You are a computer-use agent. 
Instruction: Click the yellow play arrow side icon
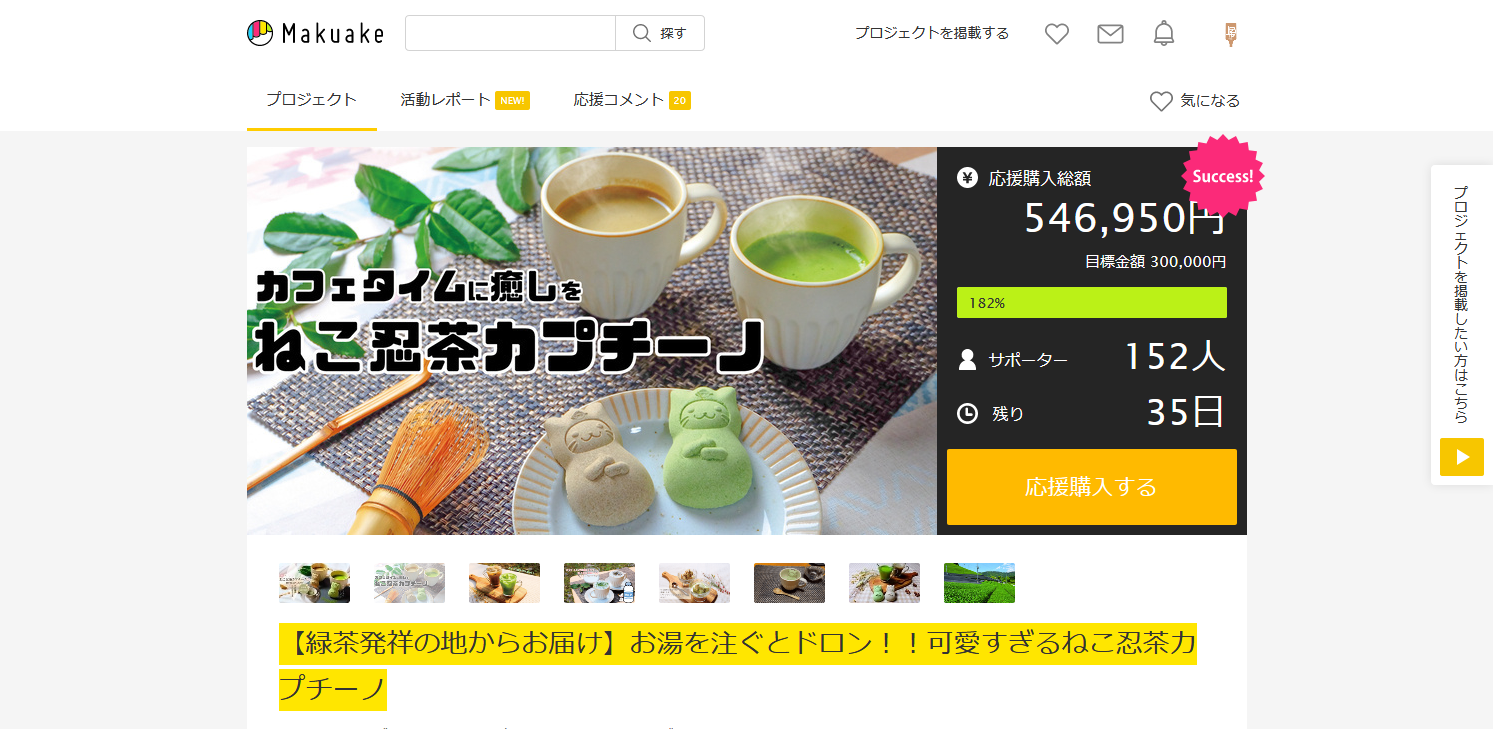pyautogui.click(x=1462, y=457)
